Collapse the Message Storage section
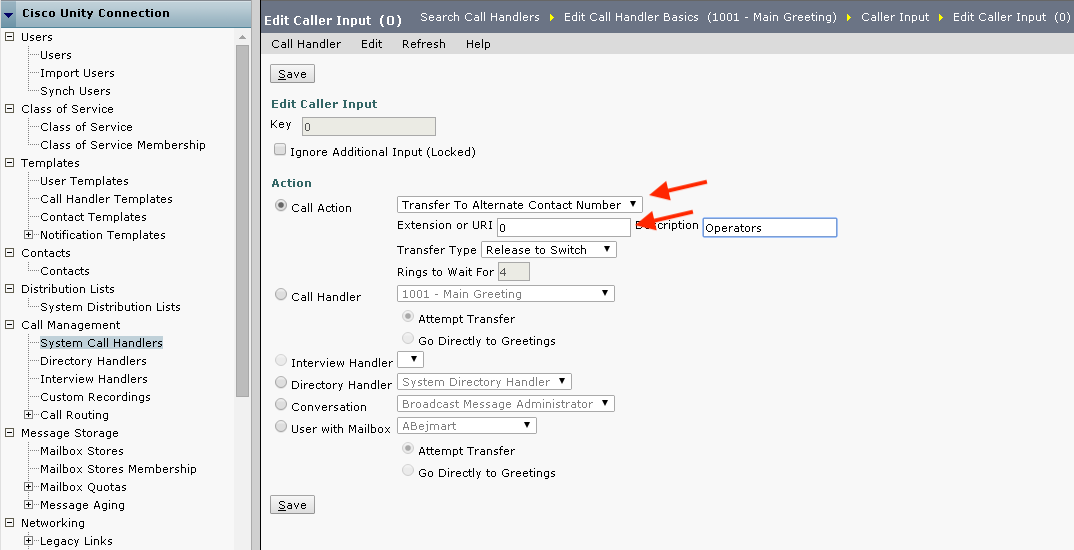The width and height of the screenshot is (1074, 550). 10,432
